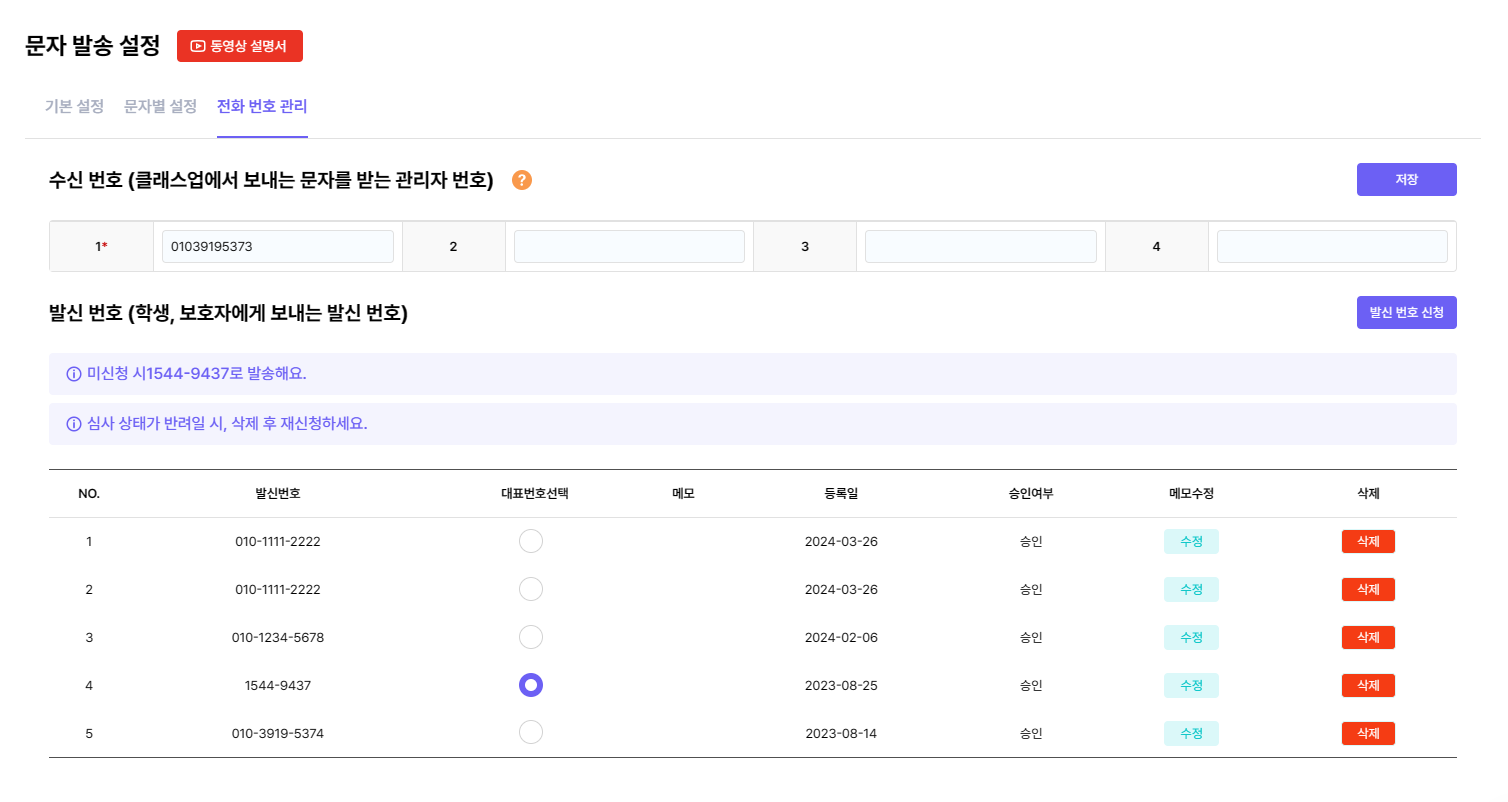Click 수정 for the 1544-9437 row
This screenshot has height=802, width=1508.
[1191, 685]
